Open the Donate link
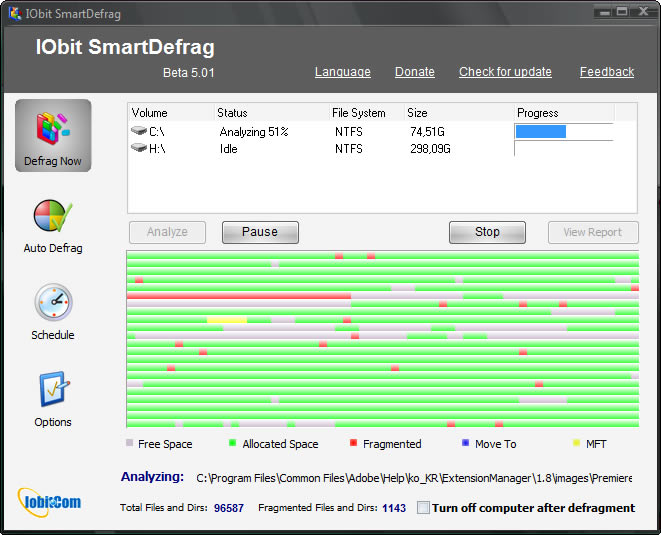This screenshot has width=661, height=535. pos(415,72)
